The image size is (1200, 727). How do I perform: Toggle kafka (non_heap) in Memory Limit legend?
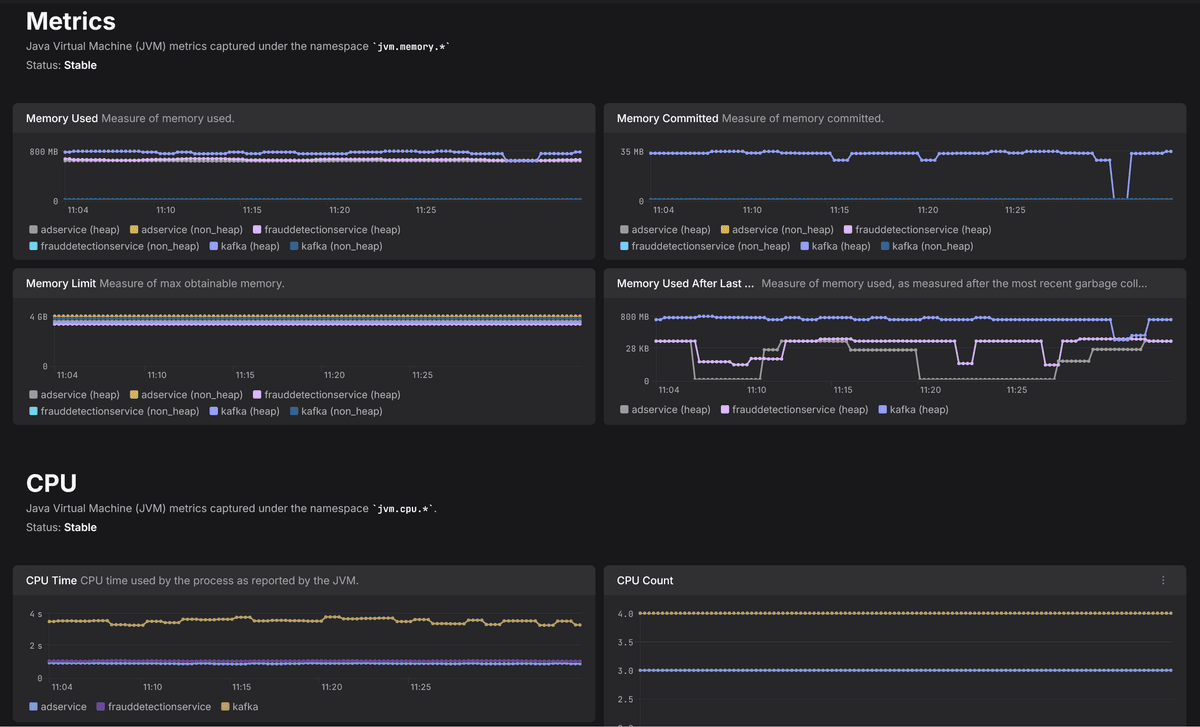[x=335, y=411]
